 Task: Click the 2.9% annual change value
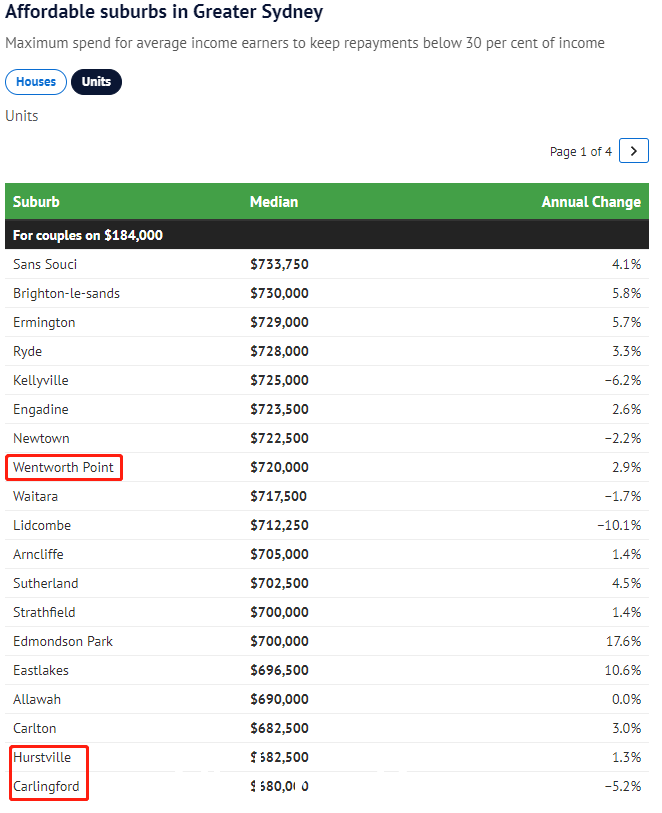click(x=627, y=467)
